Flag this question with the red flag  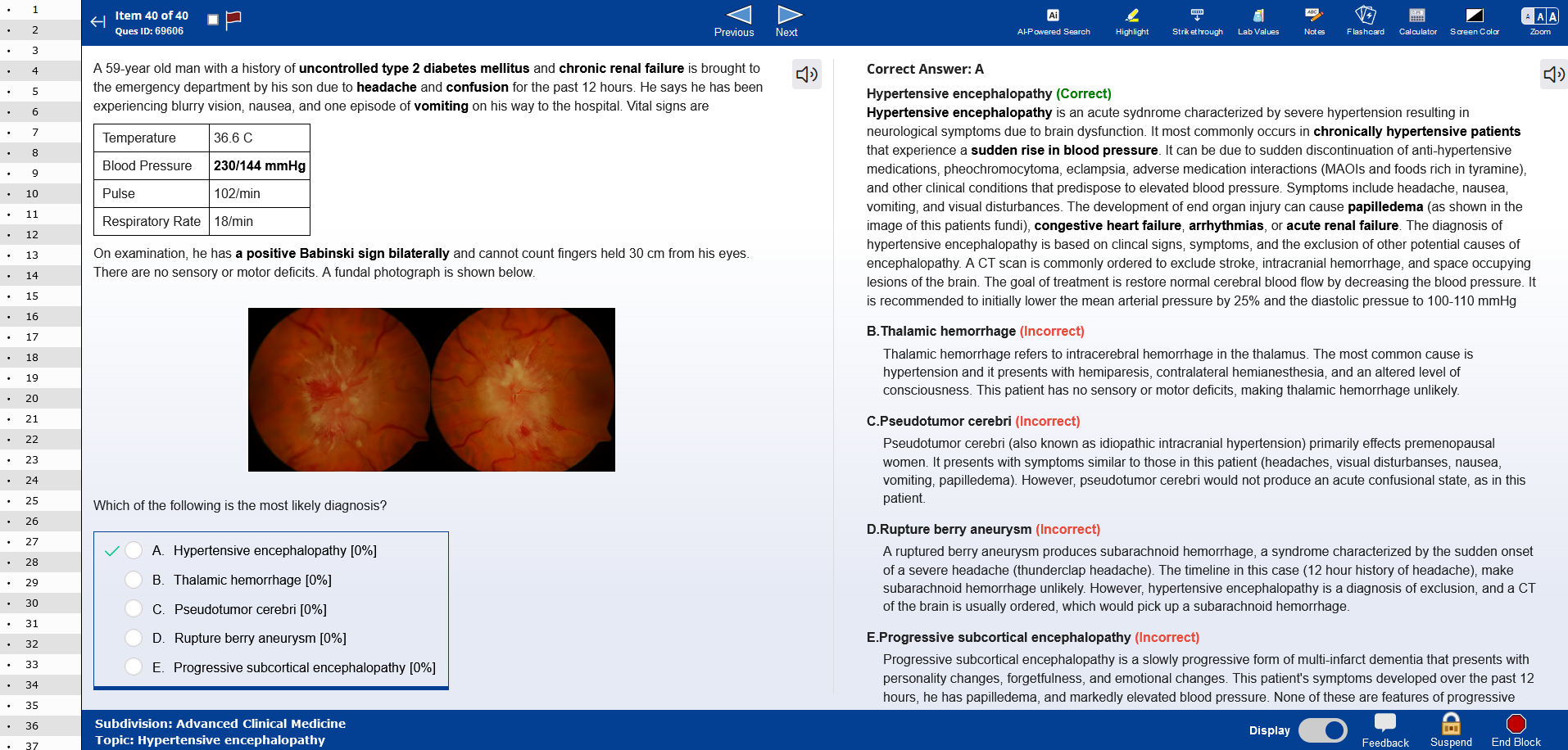click(x=233, y=20)
